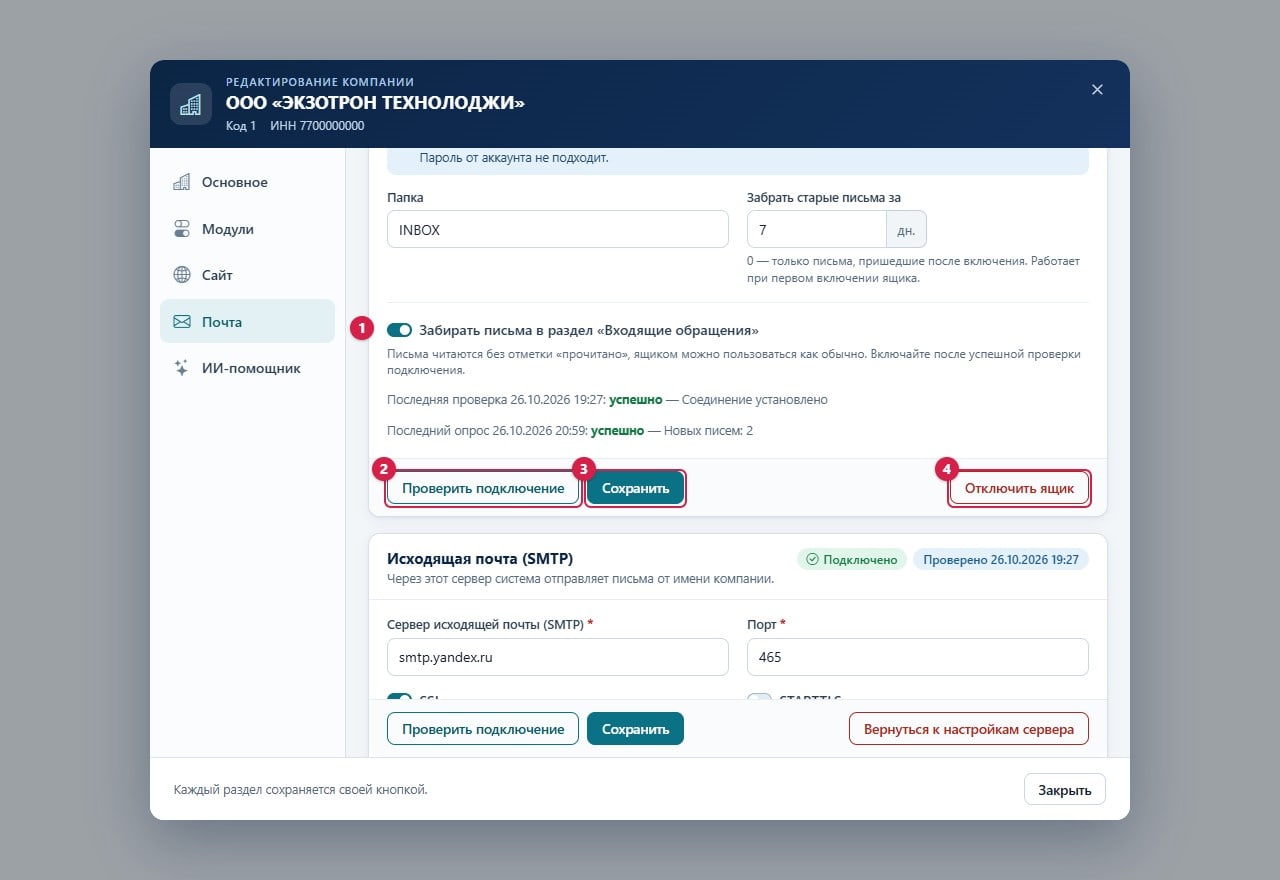Open the Основное section via its icon
This screenshot has height=880, width=1280.
tap(181, 182)
